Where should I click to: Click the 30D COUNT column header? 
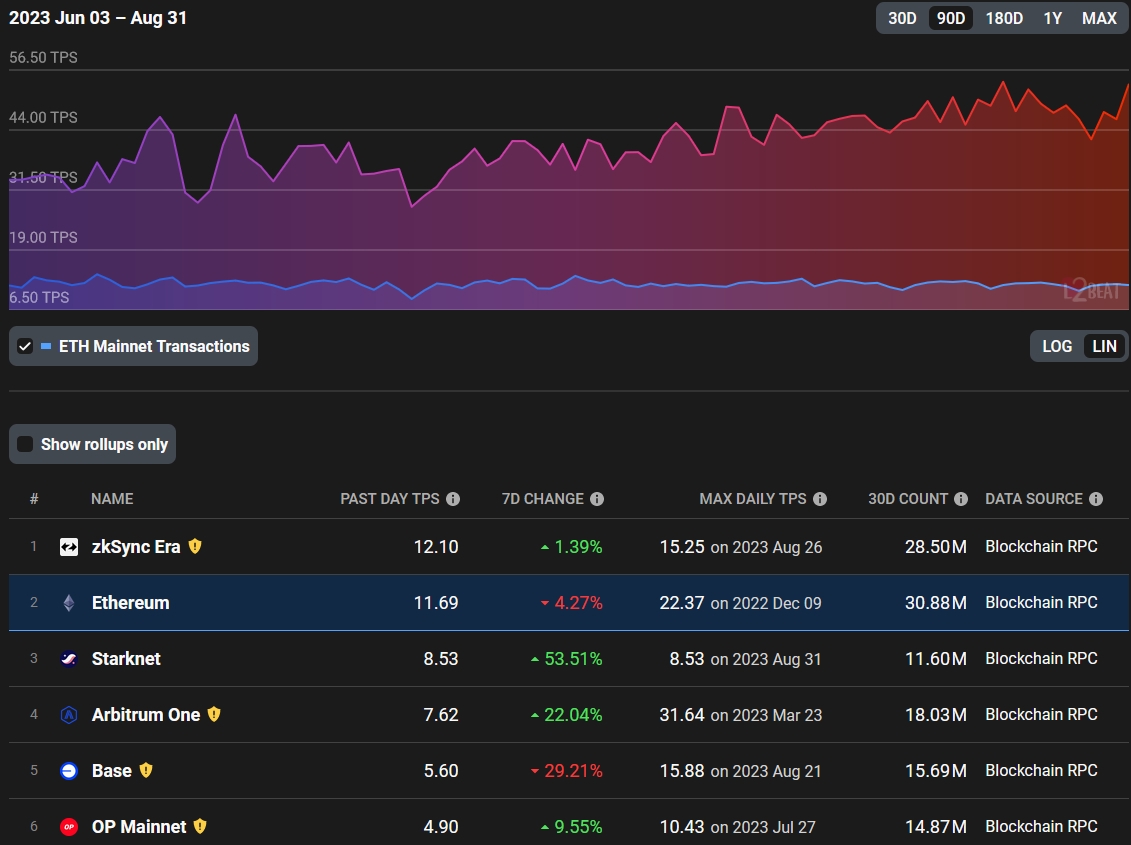click(x=907, y=499)
